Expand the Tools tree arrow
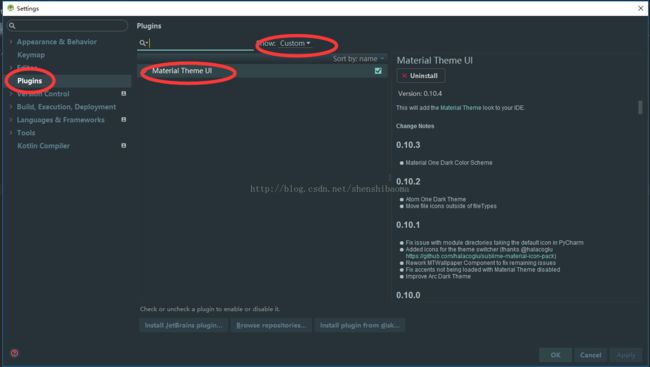The image size is (650, 367). [x=11, y=133]
